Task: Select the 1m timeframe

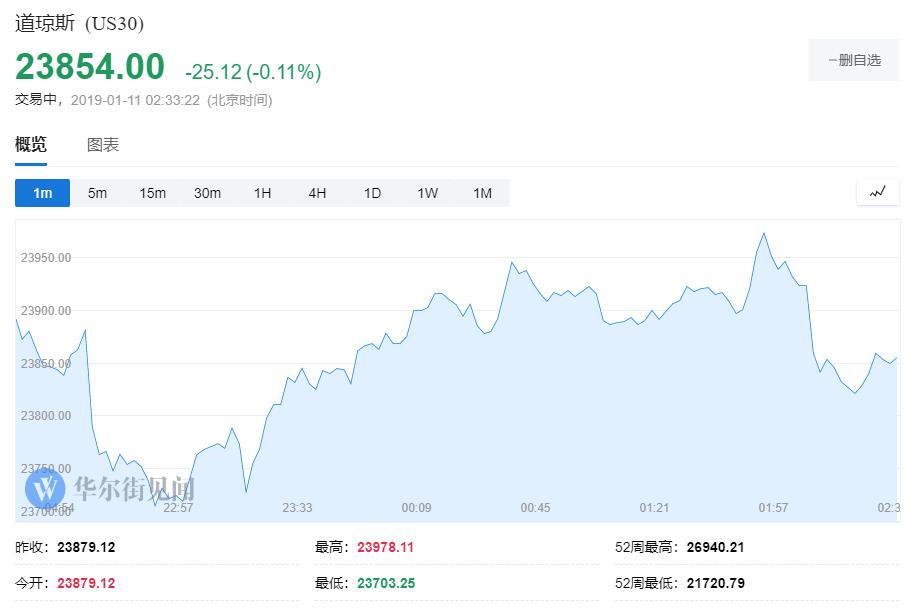Action: (x=42, y=193)
